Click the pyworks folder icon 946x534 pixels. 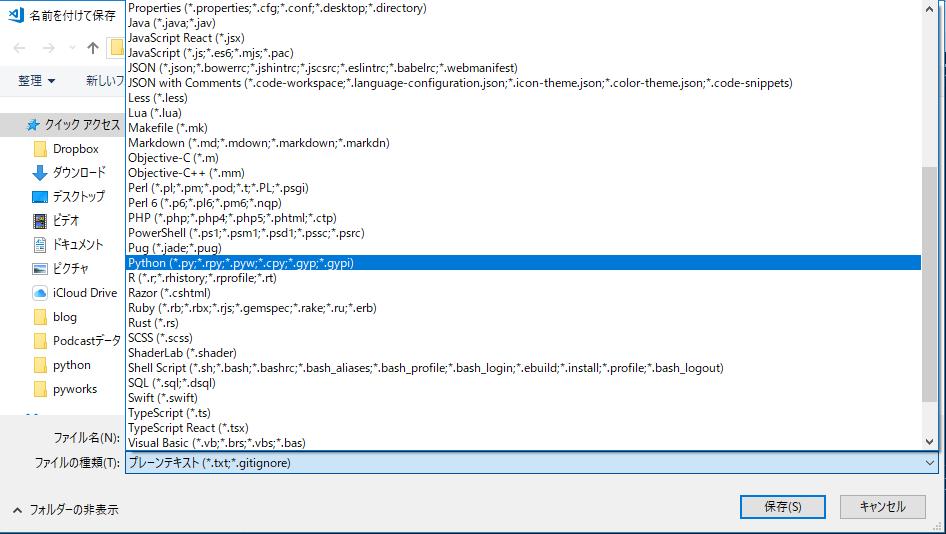pos(40,390)
